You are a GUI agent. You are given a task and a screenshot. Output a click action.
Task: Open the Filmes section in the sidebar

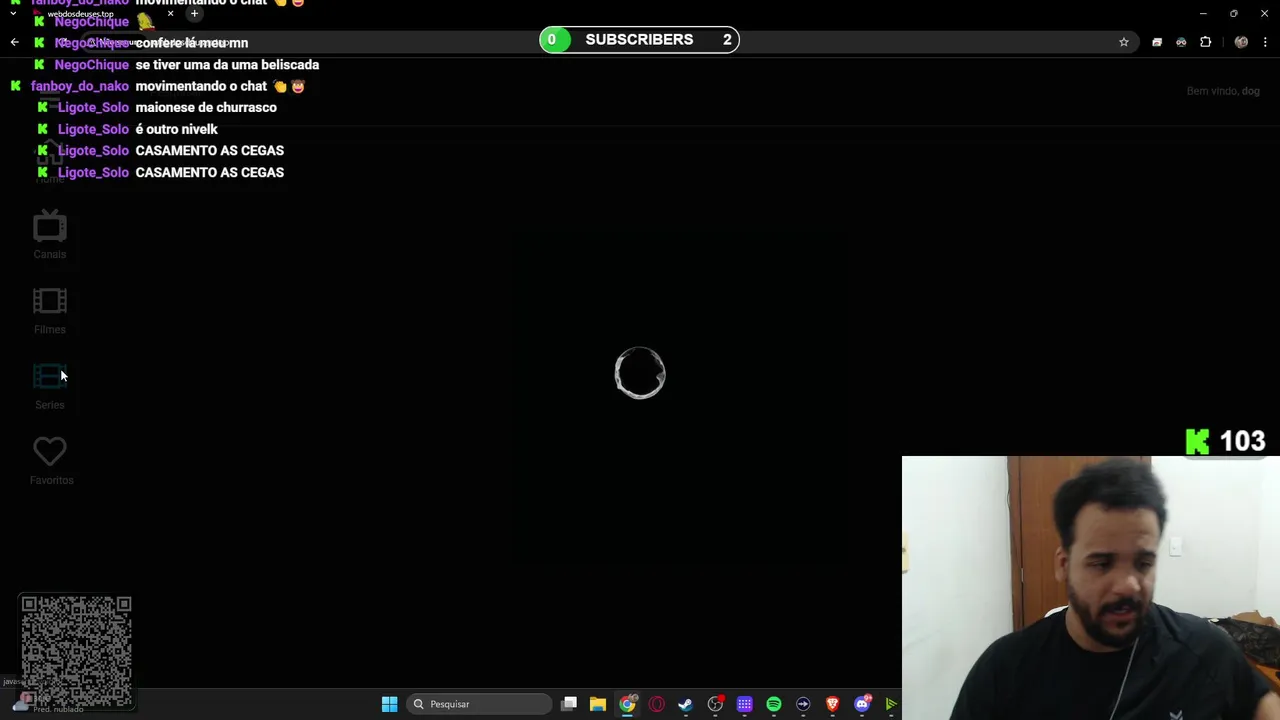pyautogui.click(x=50, y=311)
